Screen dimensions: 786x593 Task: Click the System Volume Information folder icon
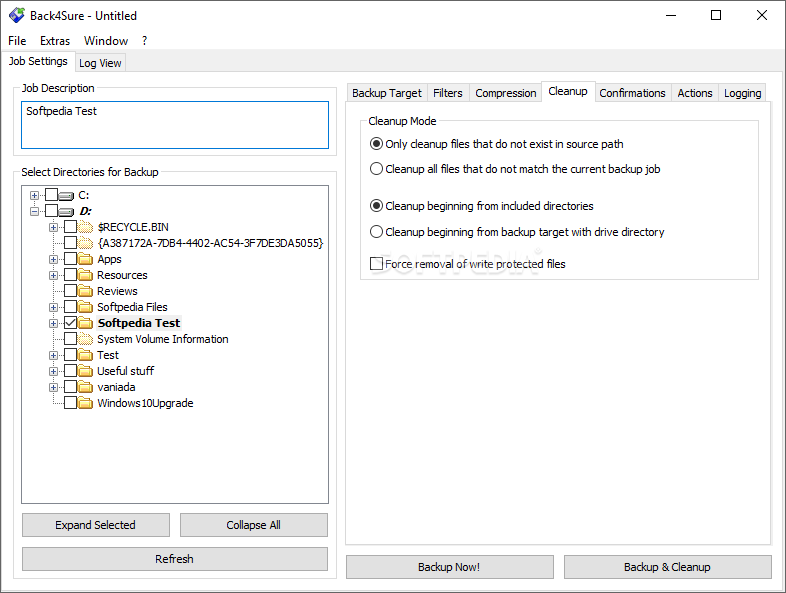[x=86, y=339]
